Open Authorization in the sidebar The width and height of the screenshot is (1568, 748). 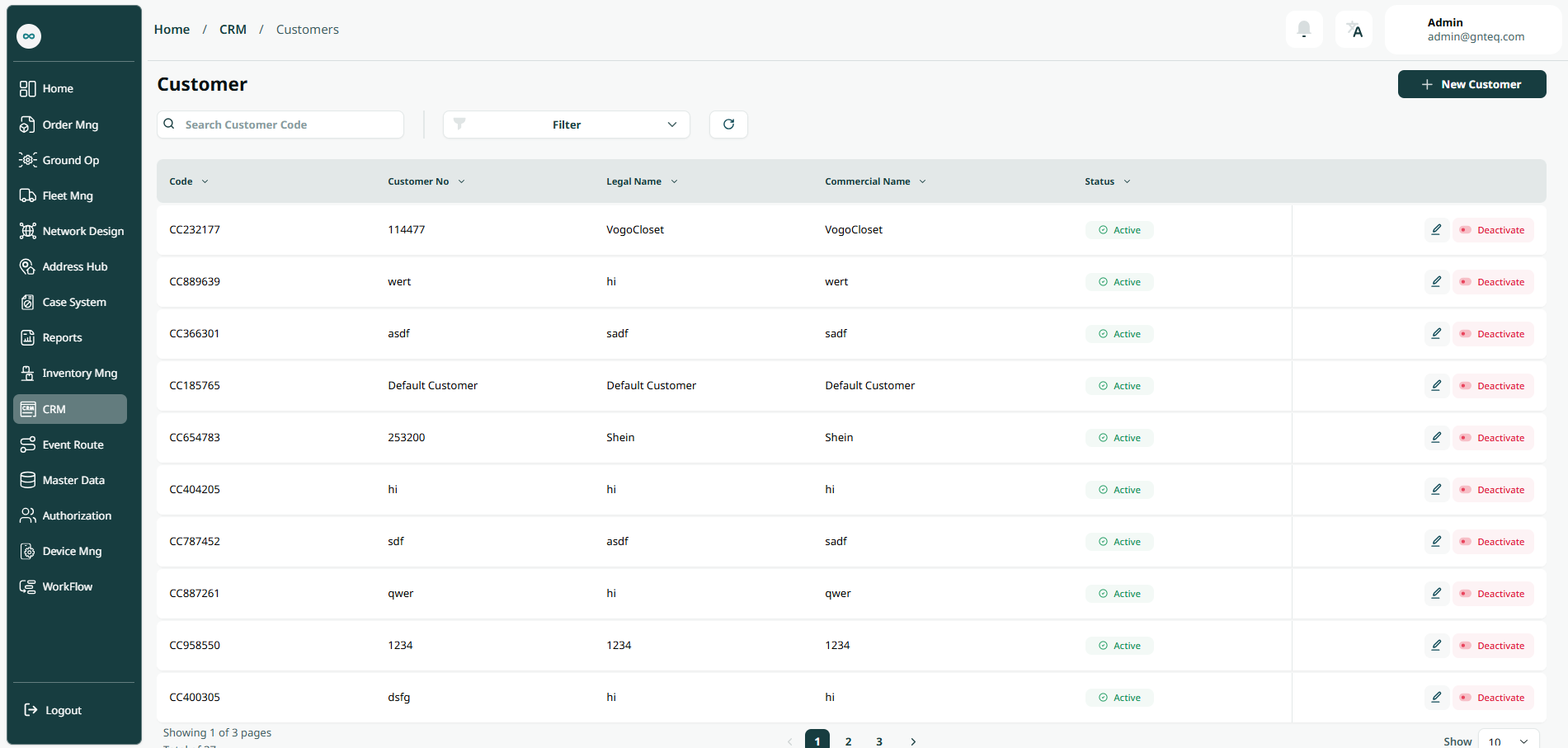coord(70,515)
